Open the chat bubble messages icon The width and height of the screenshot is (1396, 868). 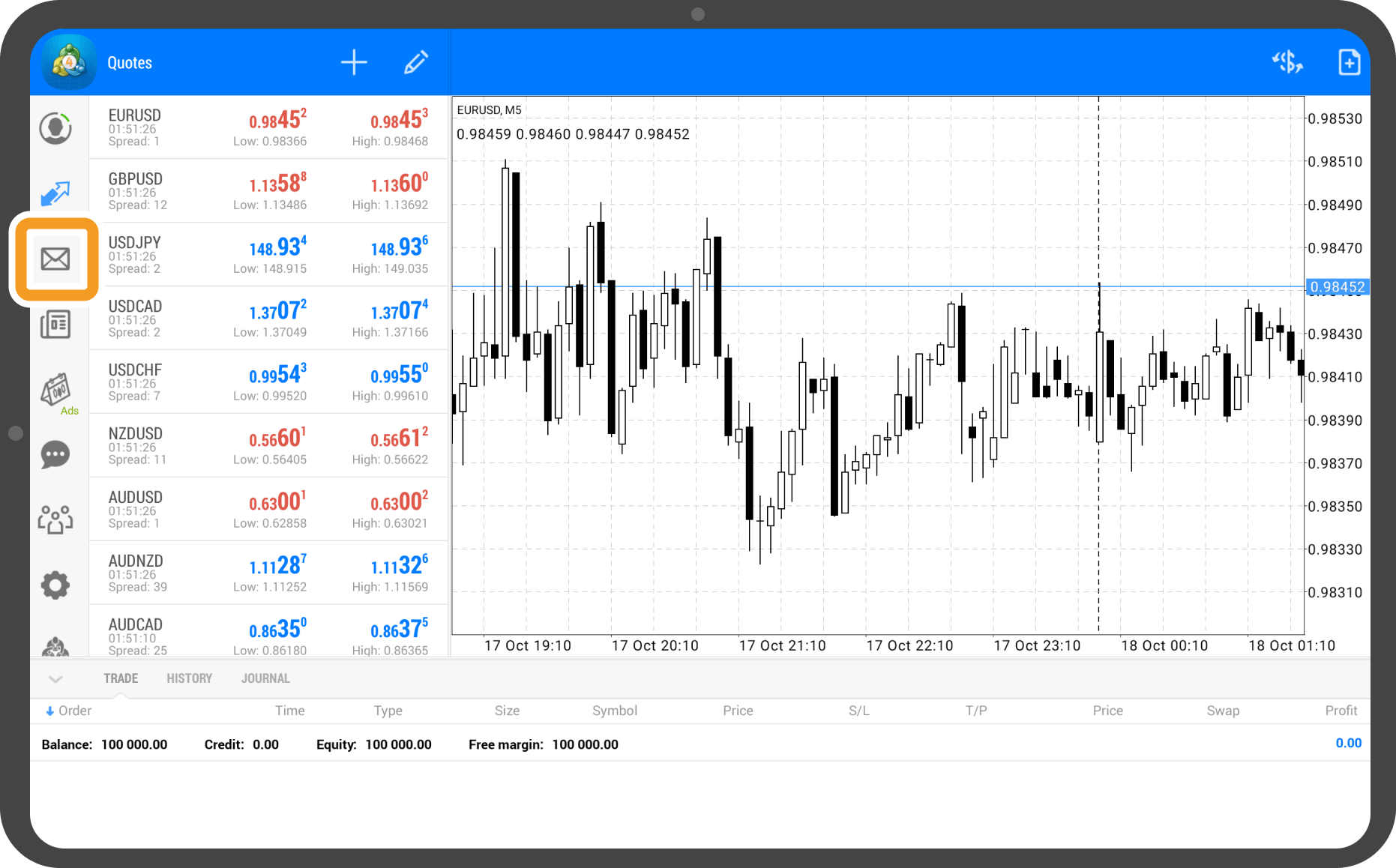point(55,454)
